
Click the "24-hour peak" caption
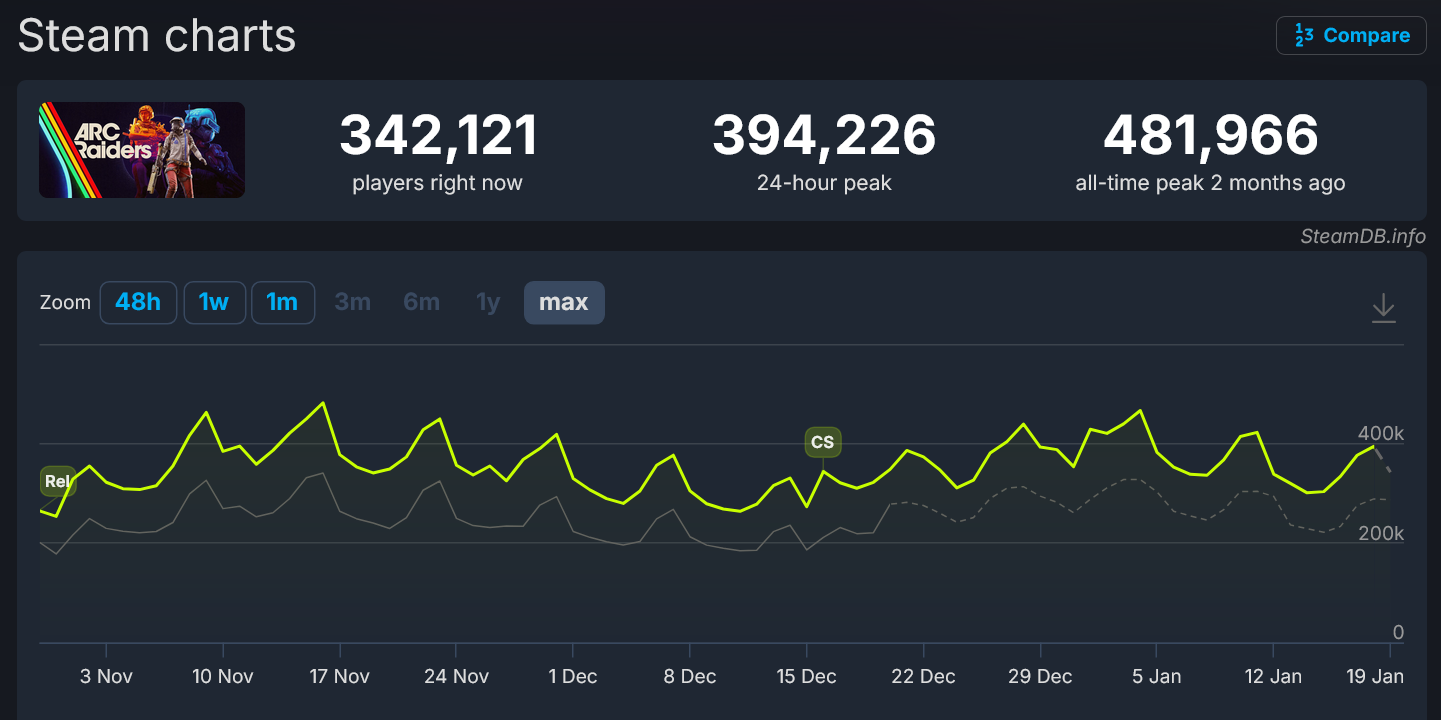[824, 183]
